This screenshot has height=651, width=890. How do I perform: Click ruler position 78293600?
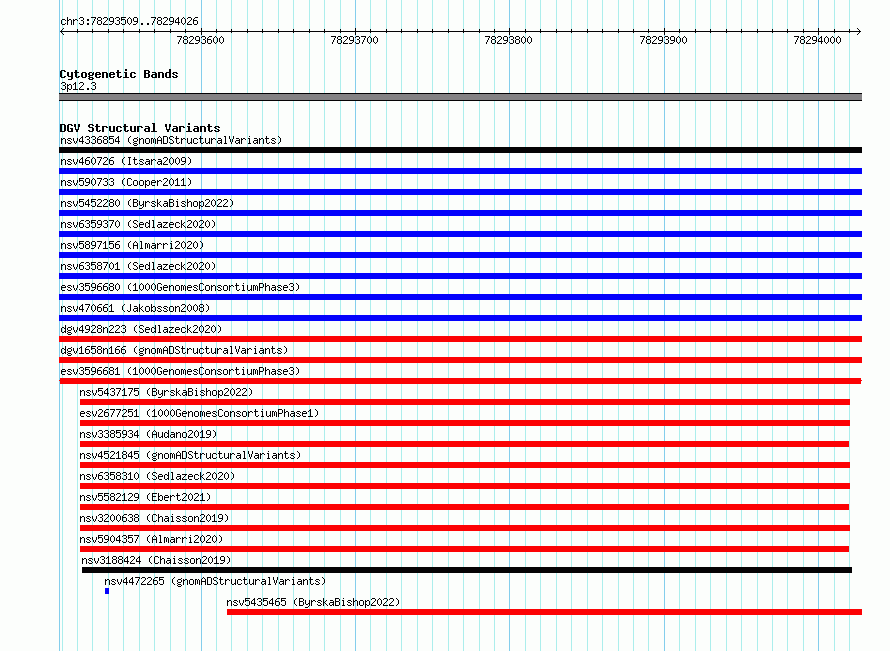(x=200, y=40)
